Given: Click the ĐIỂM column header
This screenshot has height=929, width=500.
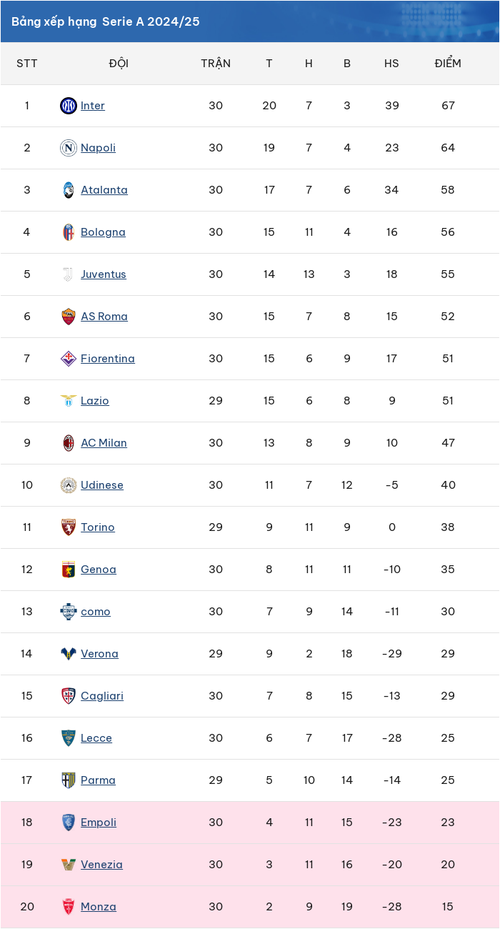Looking at the screenshot, I should [448, 63].
